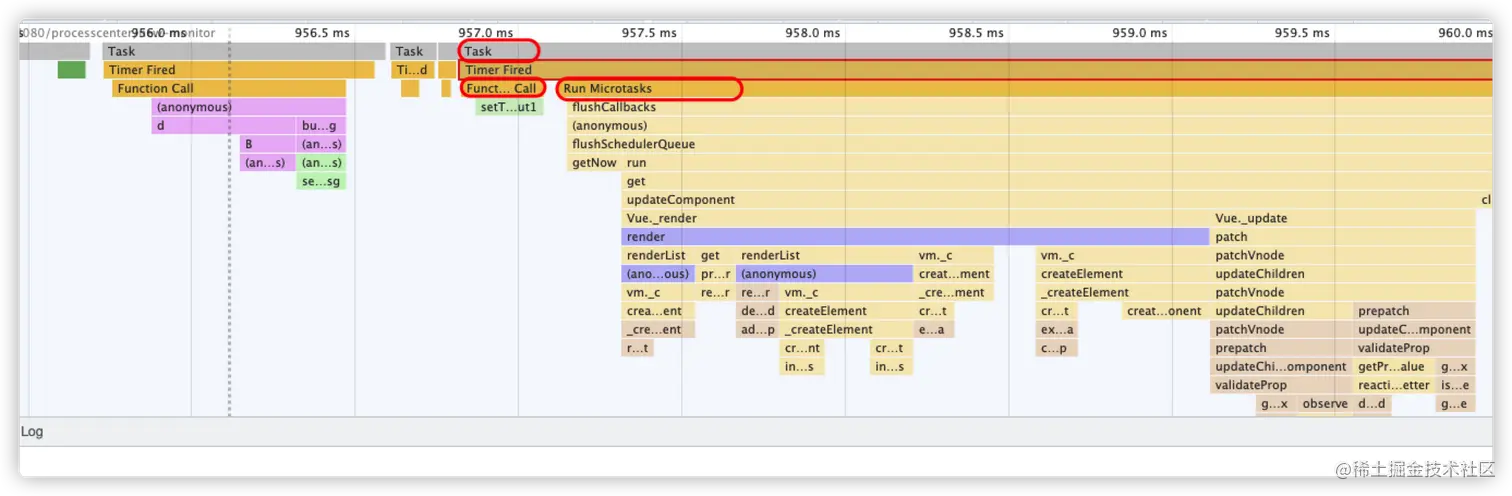Select the 'validateProp' block above getPr...alue
Viewport: 1512px width, 496px height.
[1414, 348]
